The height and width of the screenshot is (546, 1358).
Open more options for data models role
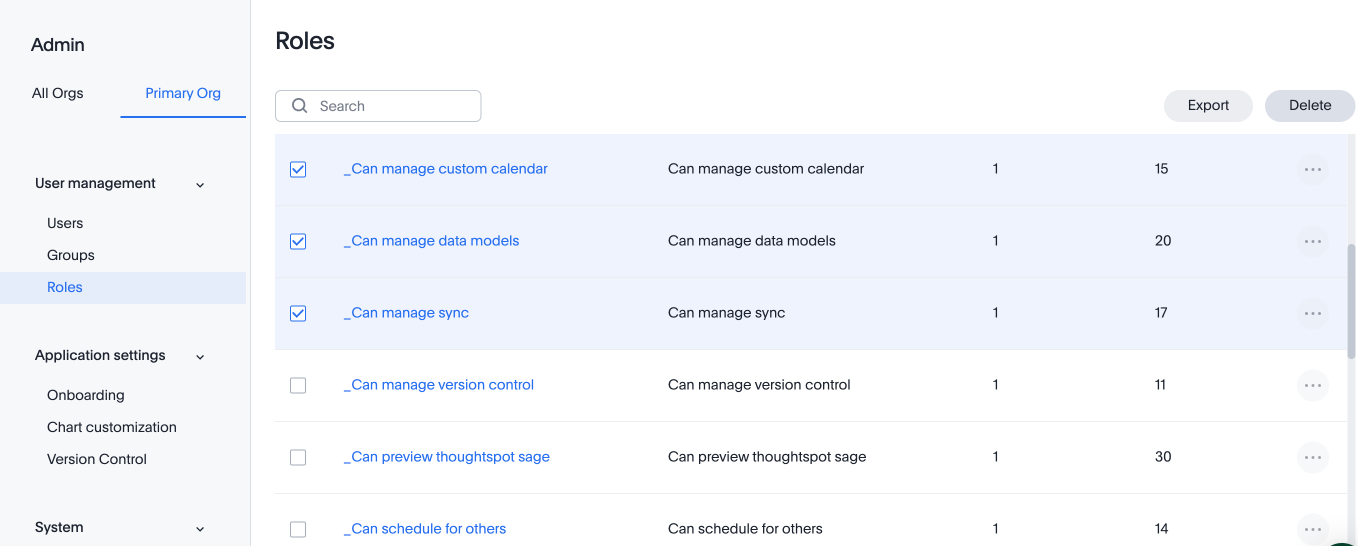pos(1312,242)
